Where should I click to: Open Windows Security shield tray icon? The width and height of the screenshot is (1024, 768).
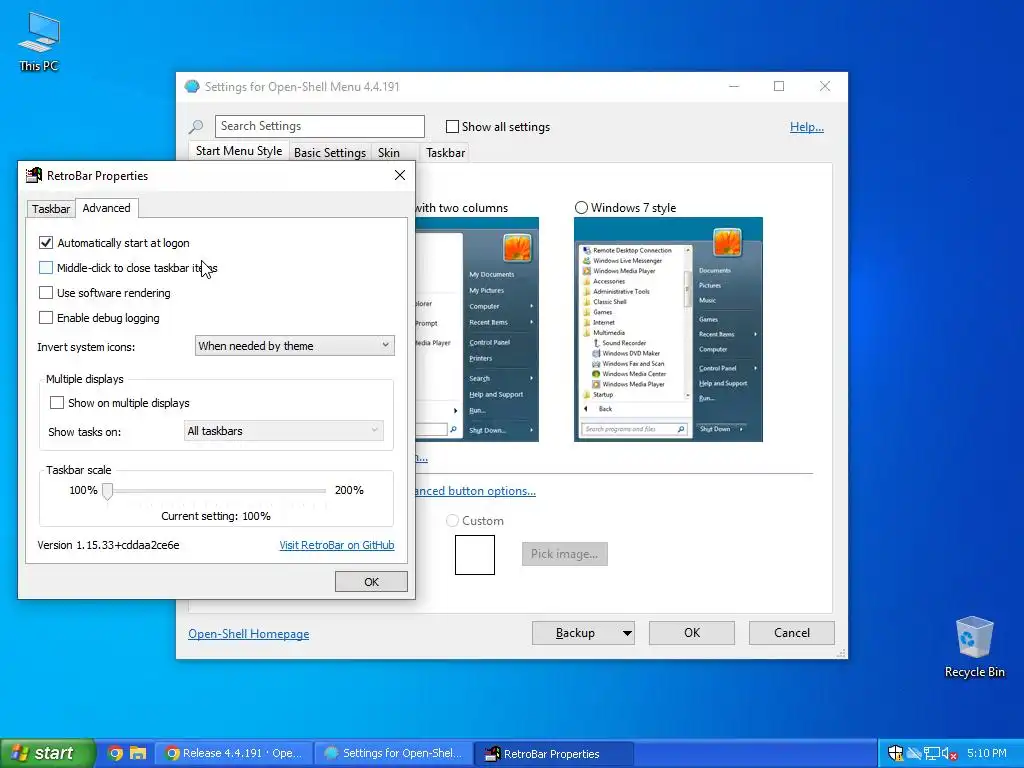point(895,753)
